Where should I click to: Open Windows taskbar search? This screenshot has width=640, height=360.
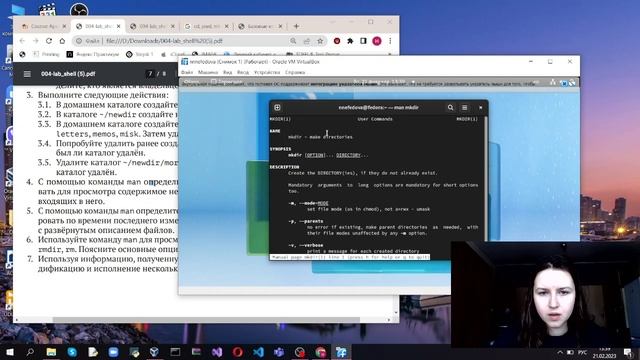[x=30, y=352]
